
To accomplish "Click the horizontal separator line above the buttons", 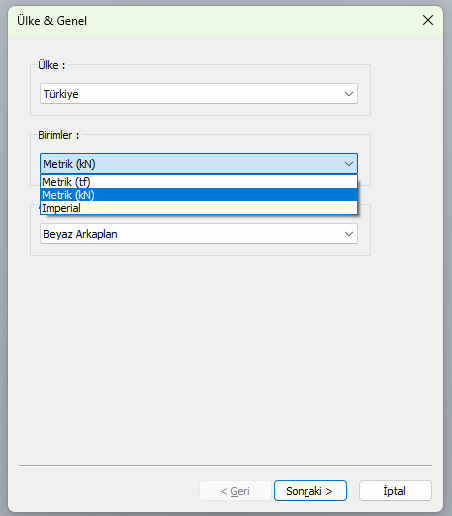I will [225, 465].
